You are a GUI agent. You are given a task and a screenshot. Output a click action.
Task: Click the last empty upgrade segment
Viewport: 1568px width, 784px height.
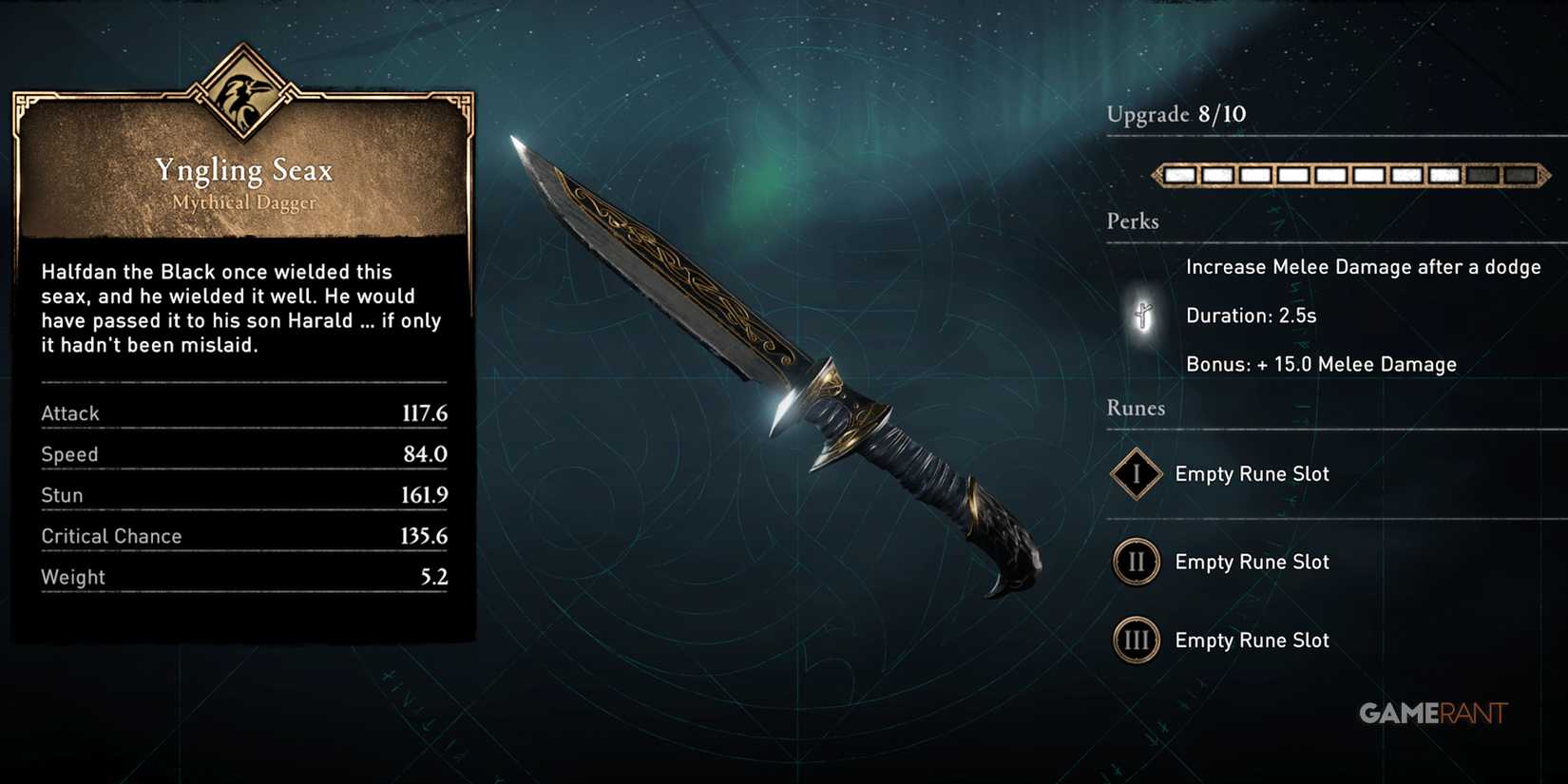[x=1519, y=175]
